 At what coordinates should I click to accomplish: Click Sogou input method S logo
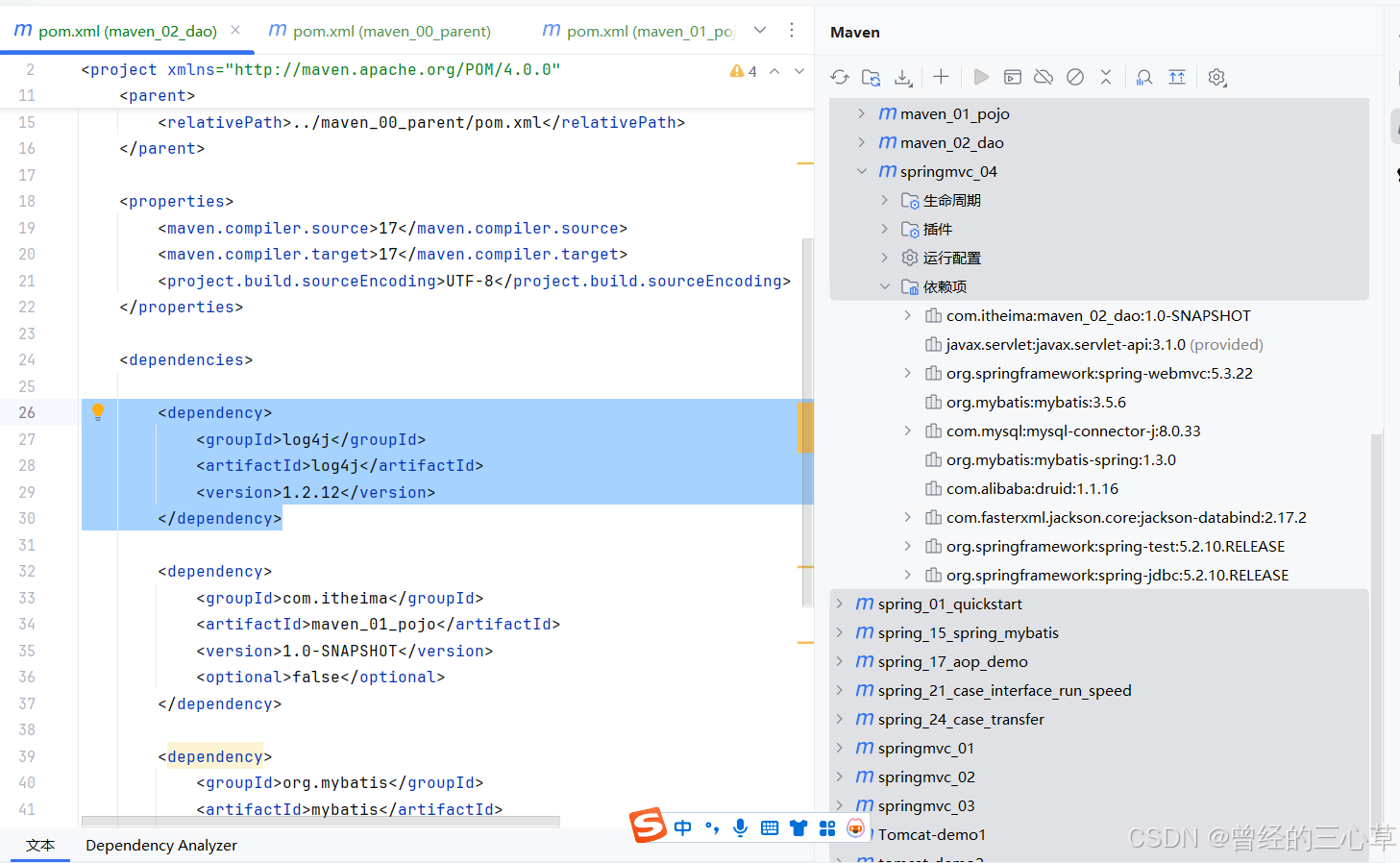pos(648,826)
